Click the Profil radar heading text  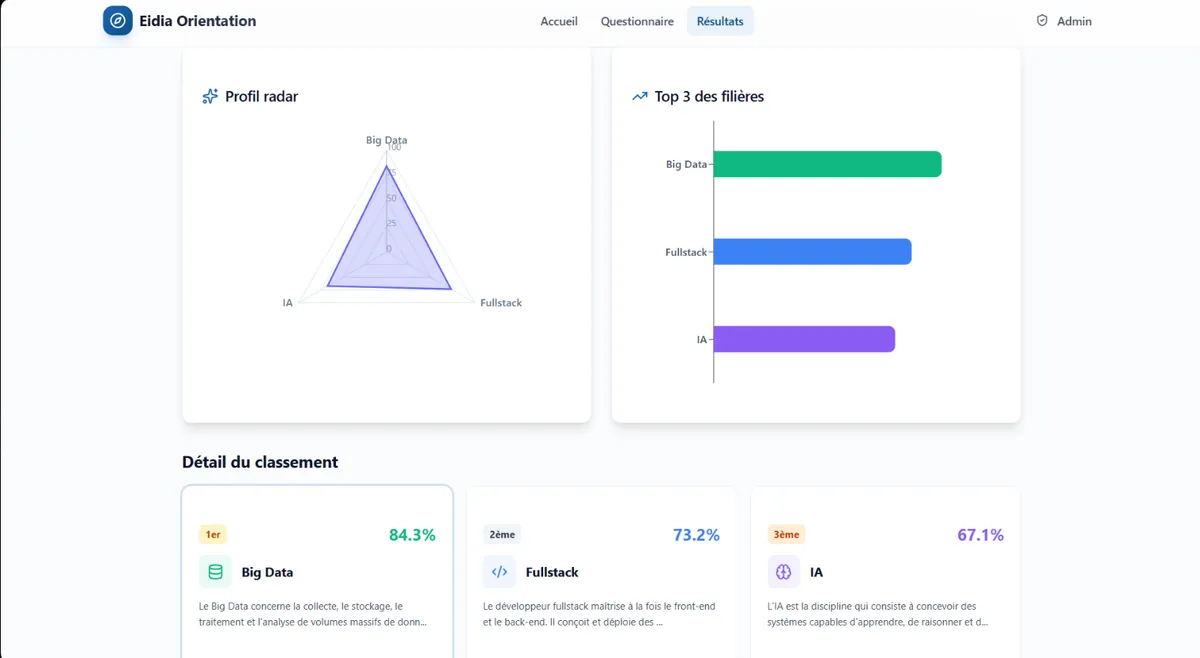tap(261, 97)
